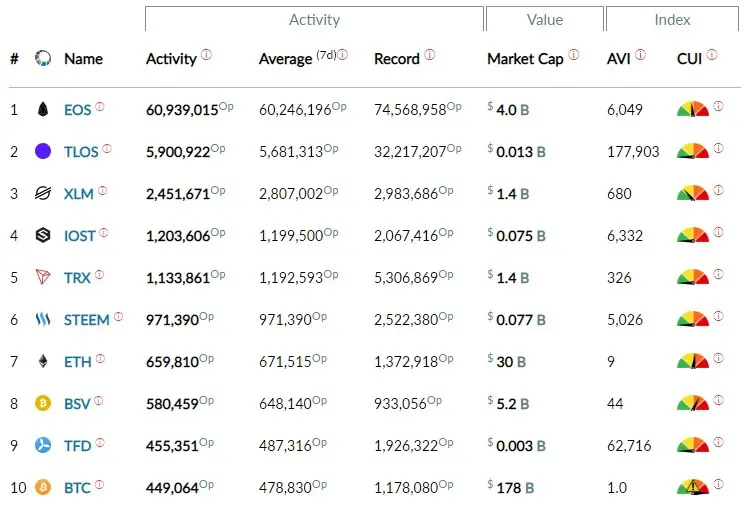
Task: Open the BTC link
Action: coord(77,488)
